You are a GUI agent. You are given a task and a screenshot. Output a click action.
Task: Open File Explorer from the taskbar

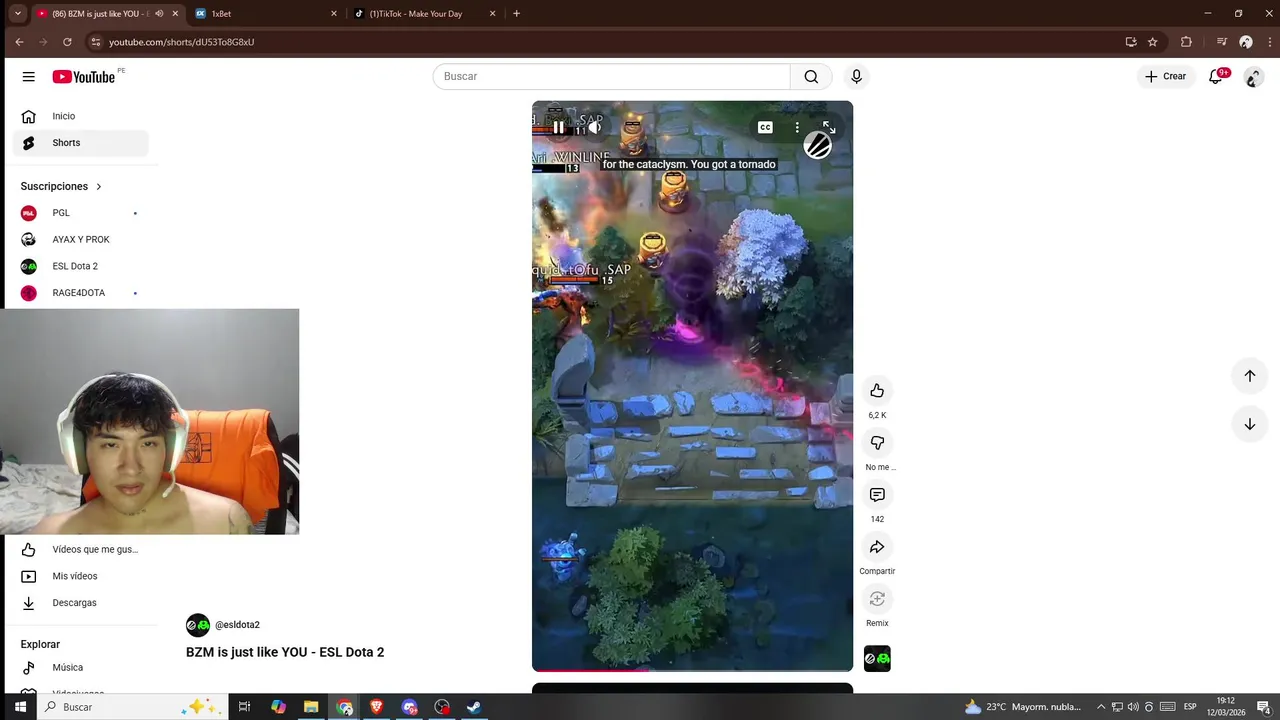point(311,707)
